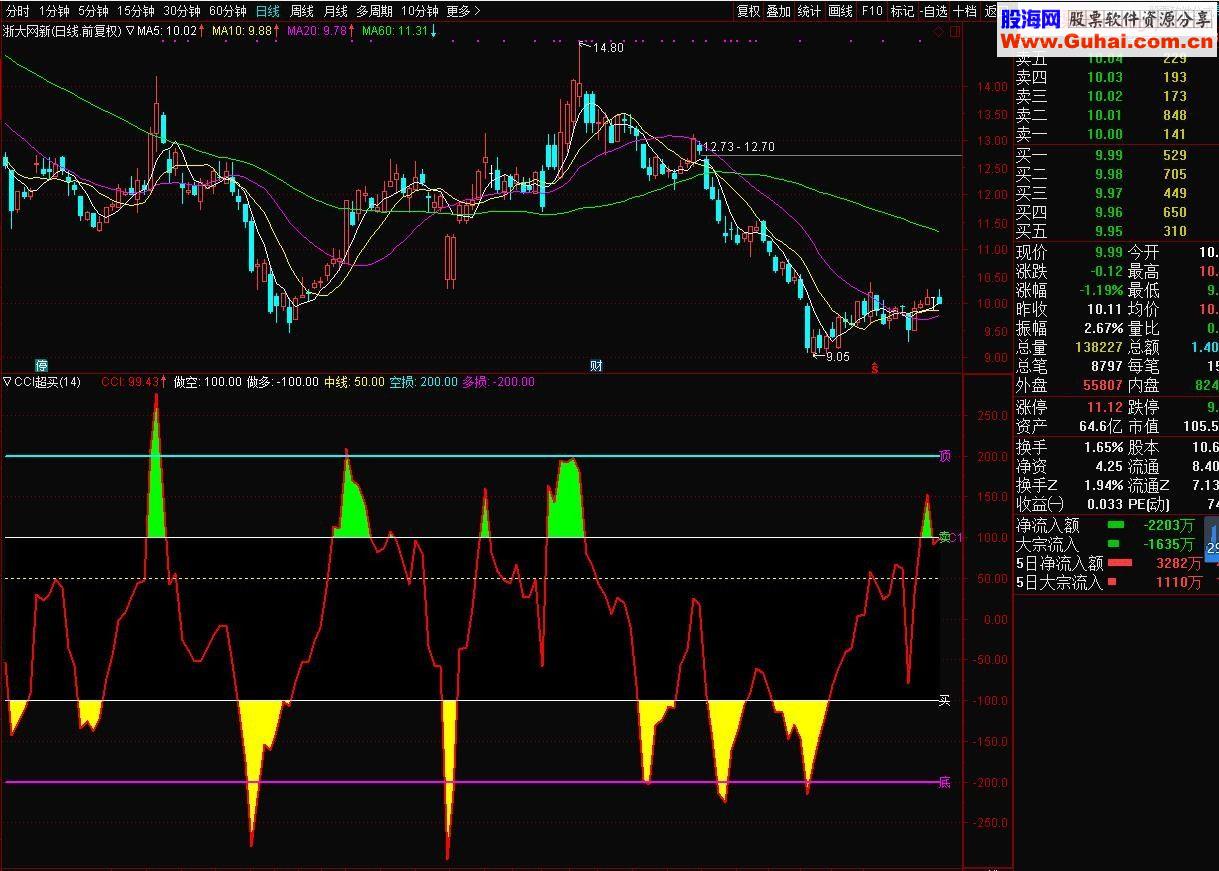
Task: Expand the 更多 periods menu
Action: pos(463,11)
